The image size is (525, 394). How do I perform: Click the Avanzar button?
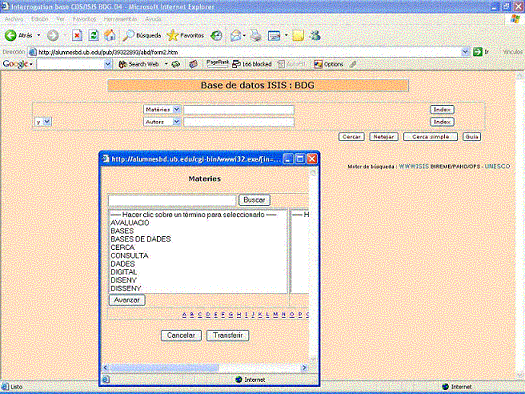127,300
